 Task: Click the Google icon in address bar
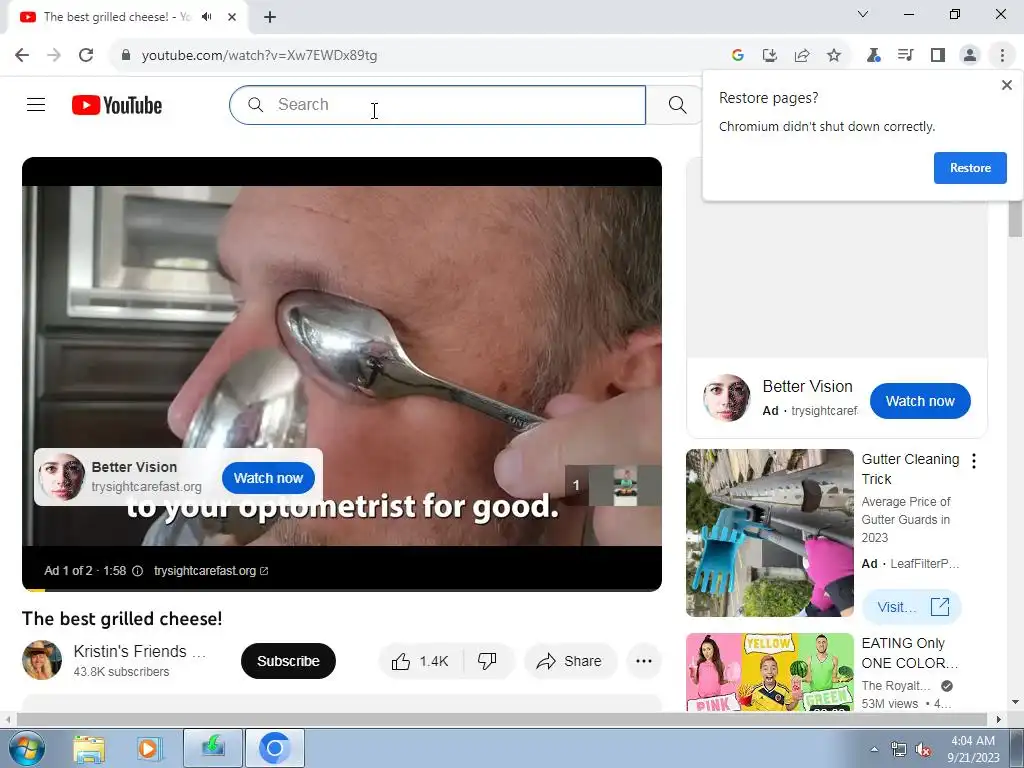(x=738, y=56)
